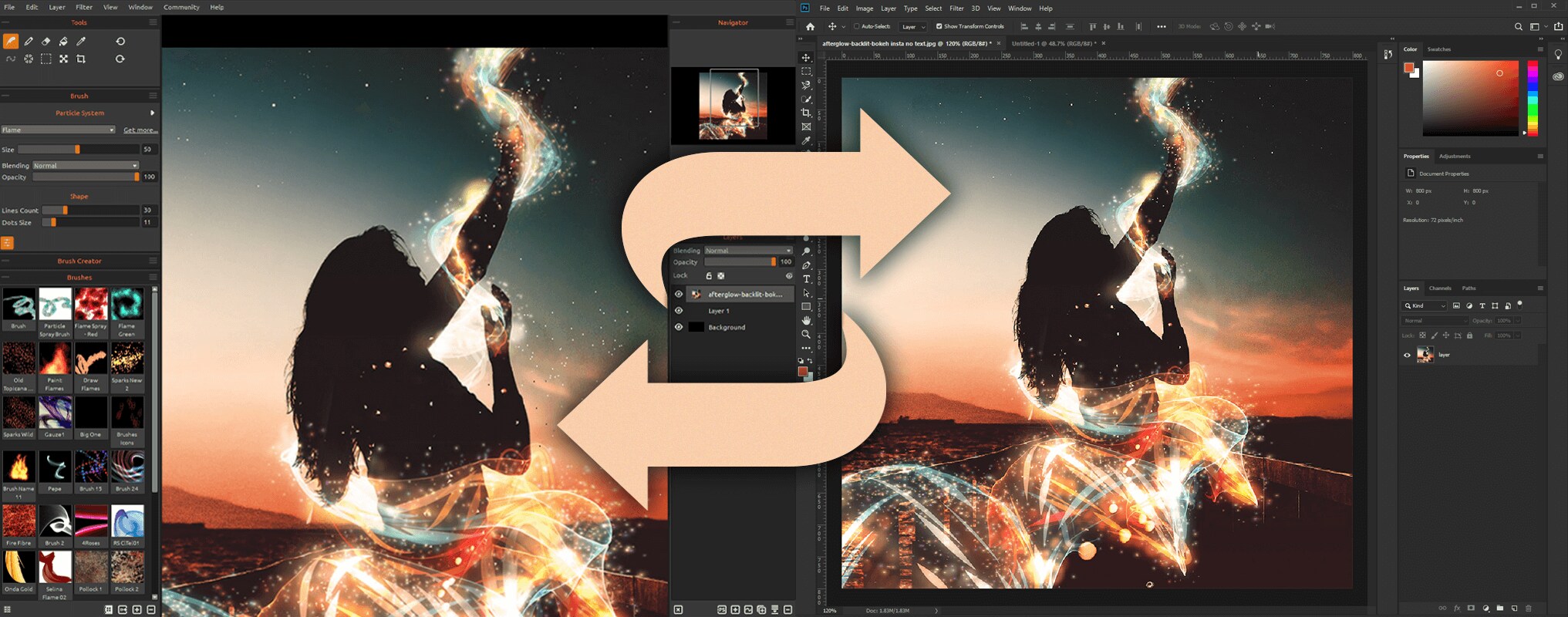
Task: Open the Photoshop layer Opacity dropdown arrow
Action: [x=1517, y=321]
